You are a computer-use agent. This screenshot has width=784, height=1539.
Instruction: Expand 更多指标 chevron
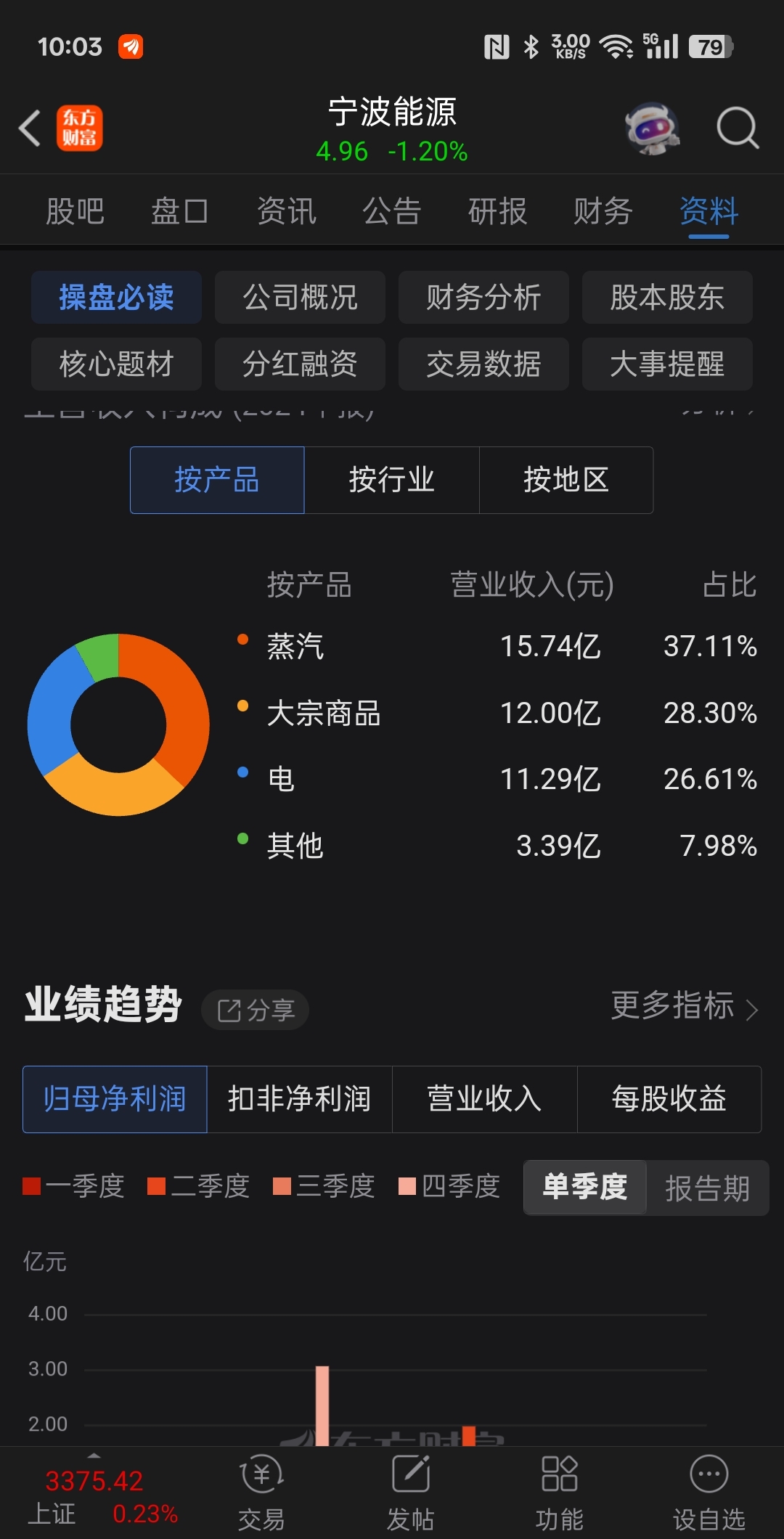(752, 1009)
